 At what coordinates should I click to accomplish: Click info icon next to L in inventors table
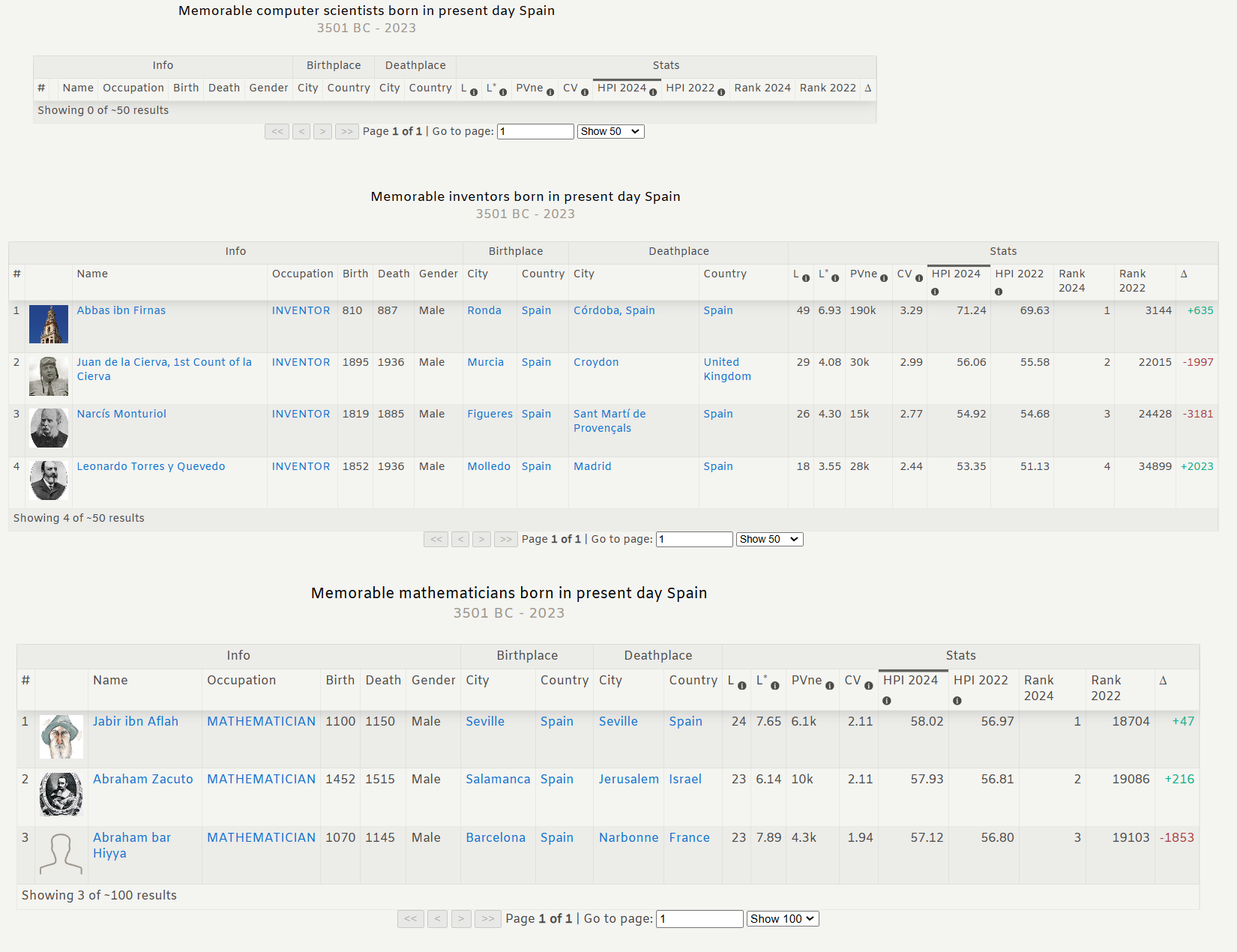click(806, 278)
